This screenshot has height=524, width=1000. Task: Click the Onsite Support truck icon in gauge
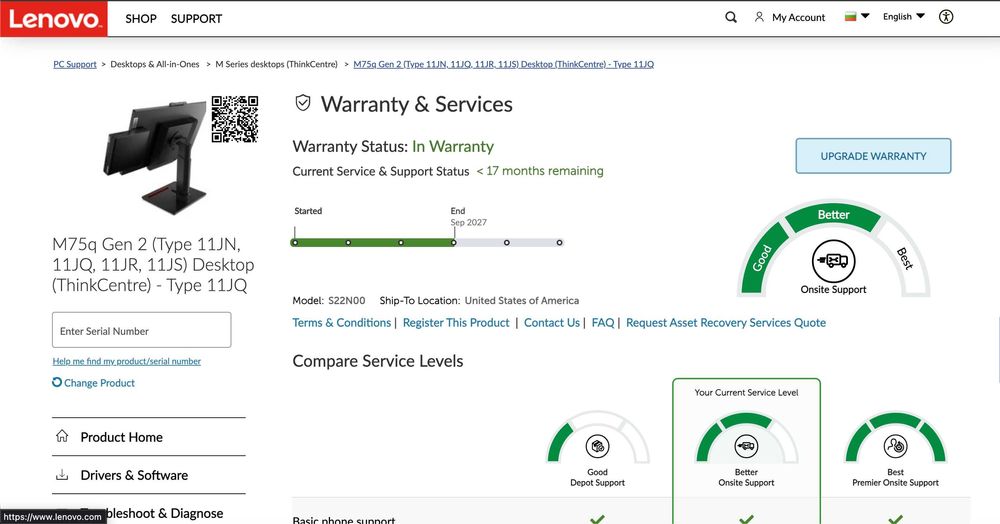pos(833,260)
